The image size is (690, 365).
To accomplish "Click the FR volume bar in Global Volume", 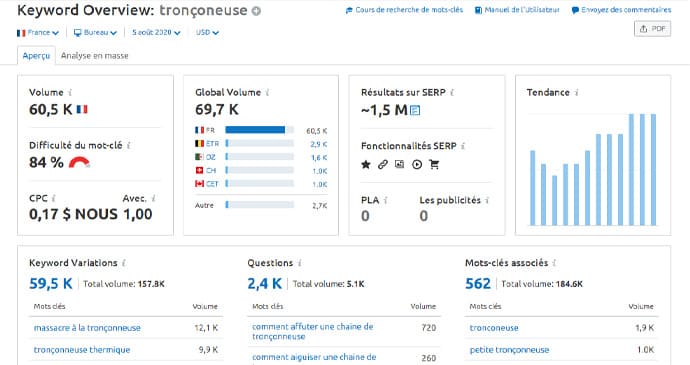I will [x=259, y=130].
